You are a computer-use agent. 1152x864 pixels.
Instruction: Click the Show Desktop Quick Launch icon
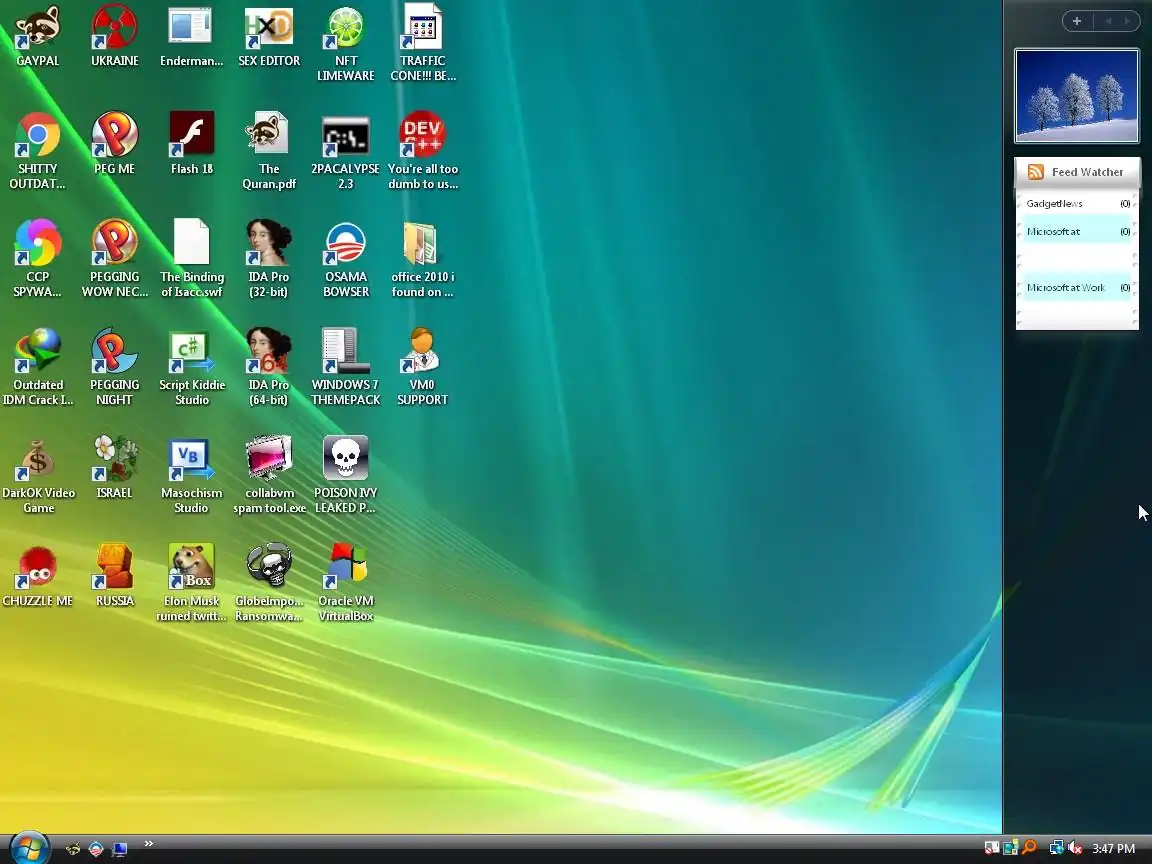pos(120,849)
